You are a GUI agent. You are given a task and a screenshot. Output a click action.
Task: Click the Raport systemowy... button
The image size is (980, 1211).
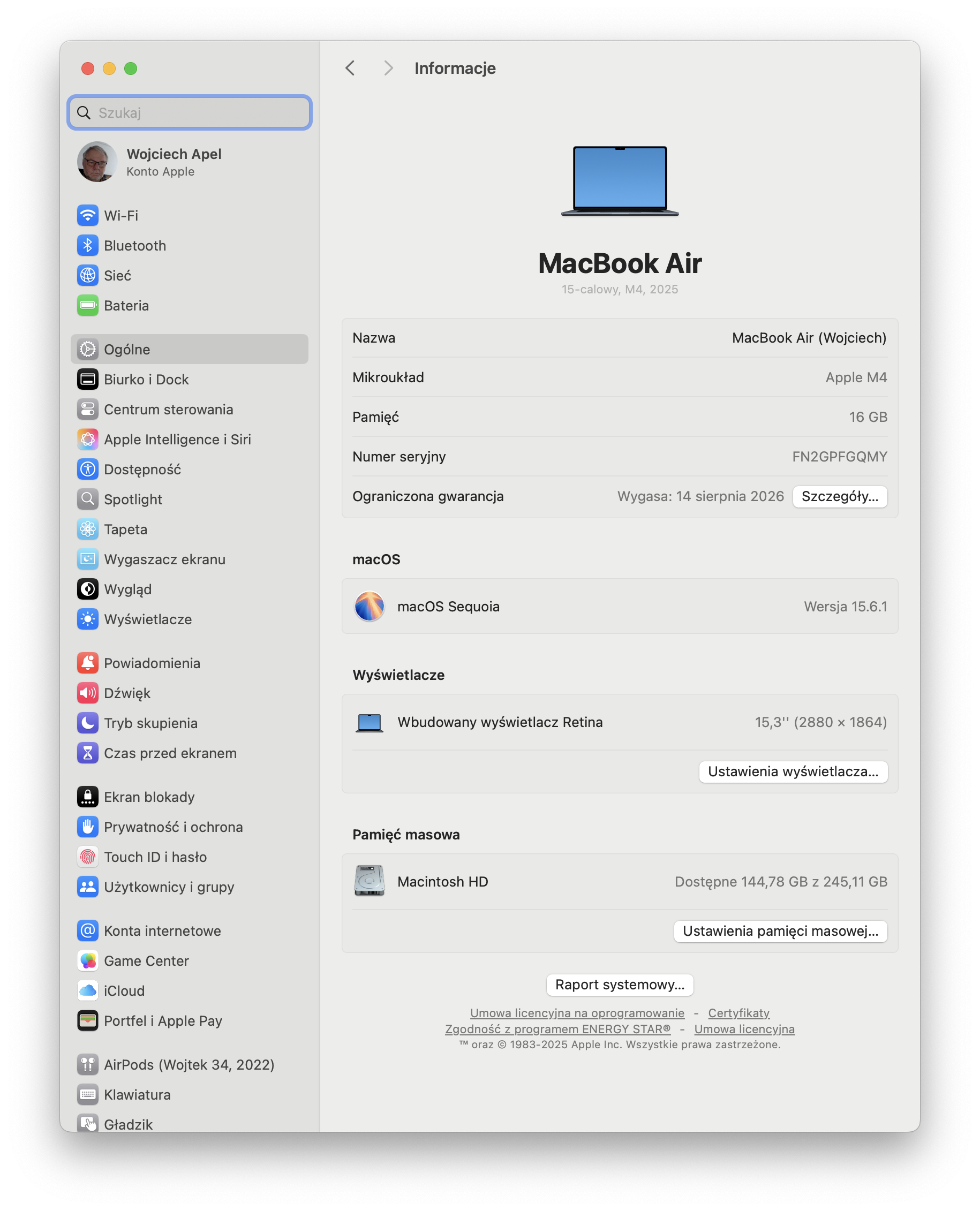[620, 985]
